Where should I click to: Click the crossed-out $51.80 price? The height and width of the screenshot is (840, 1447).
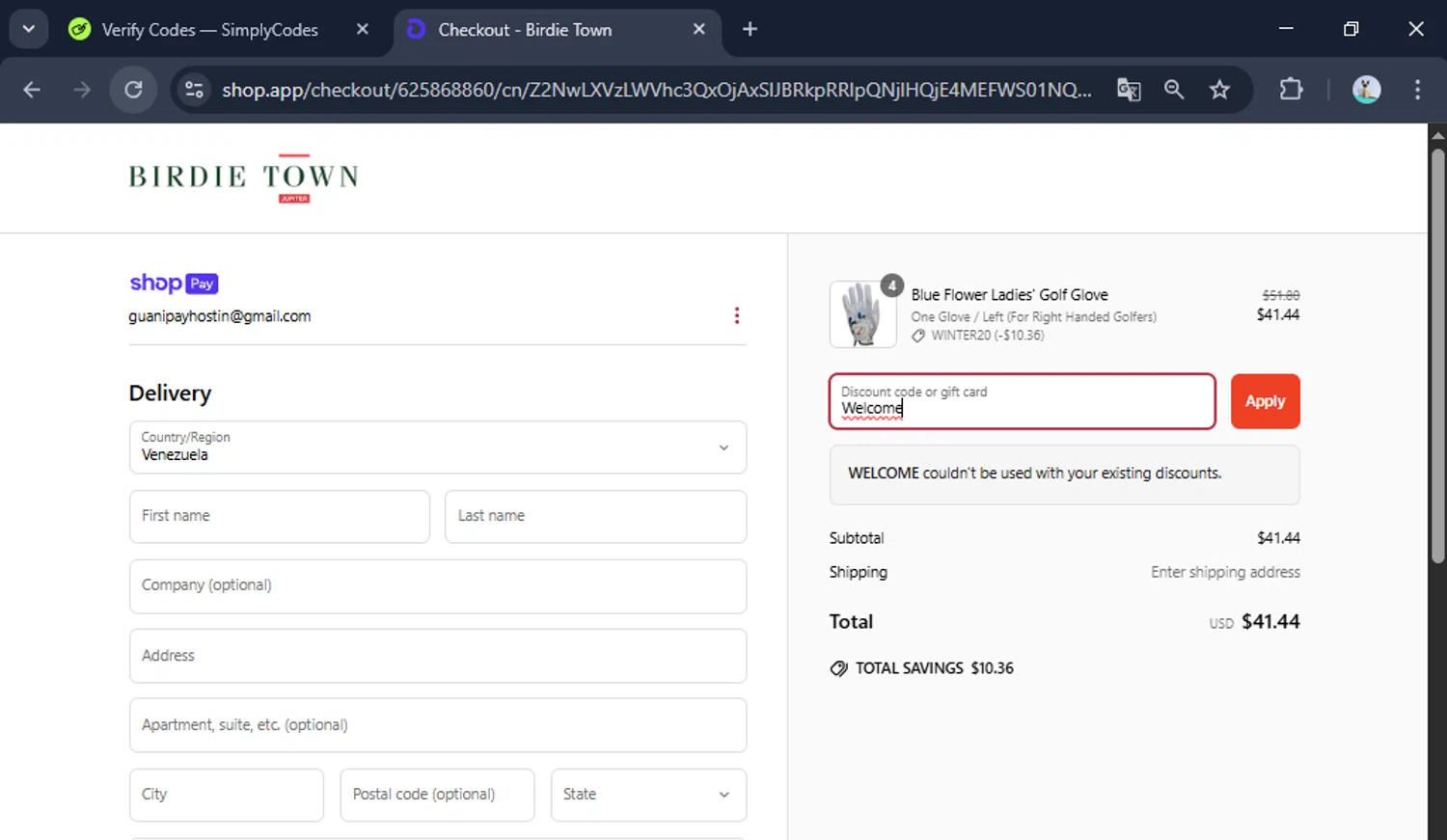point(1280,295)
